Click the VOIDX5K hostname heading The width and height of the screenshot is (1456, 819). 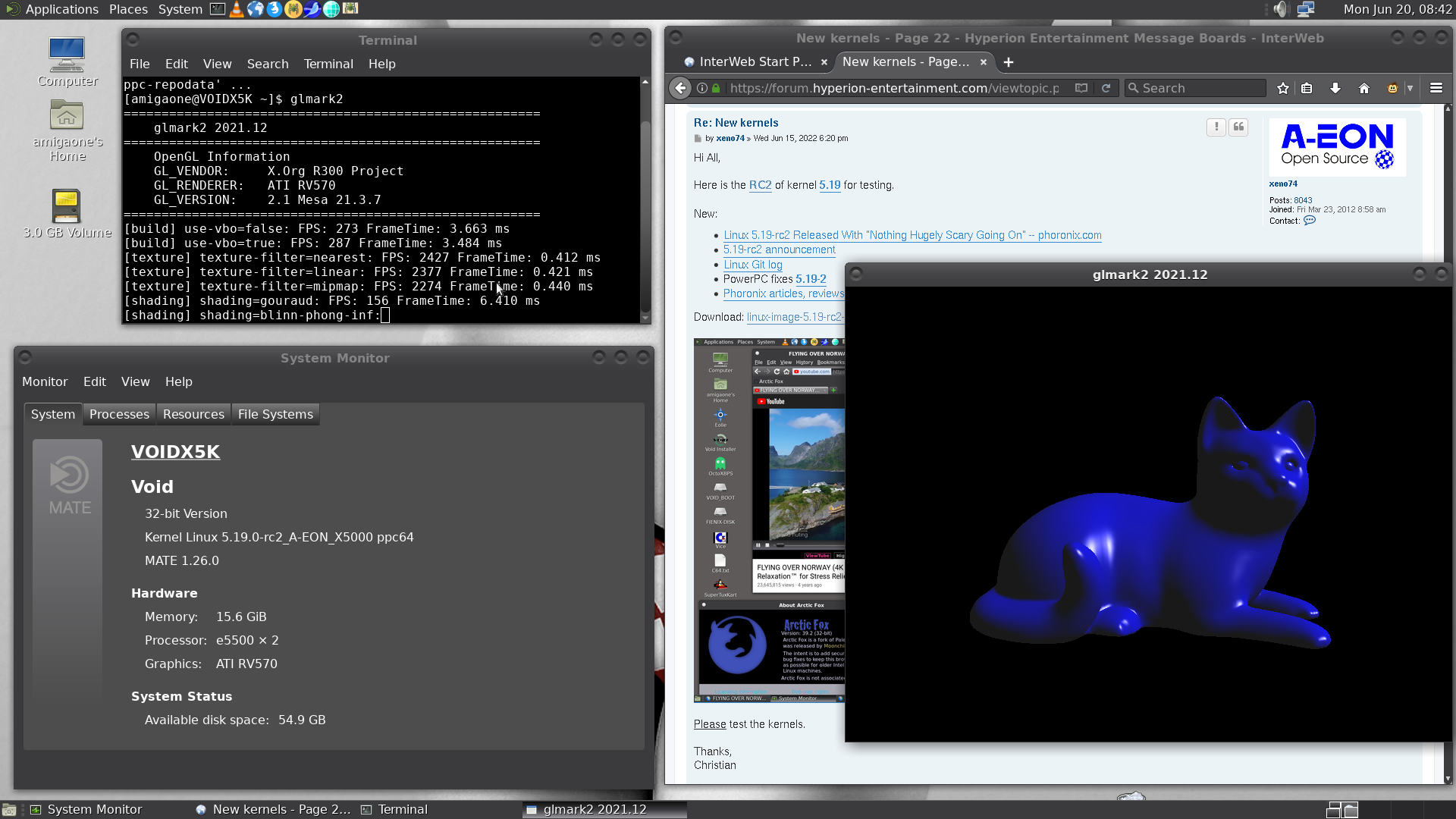(175, 452)
